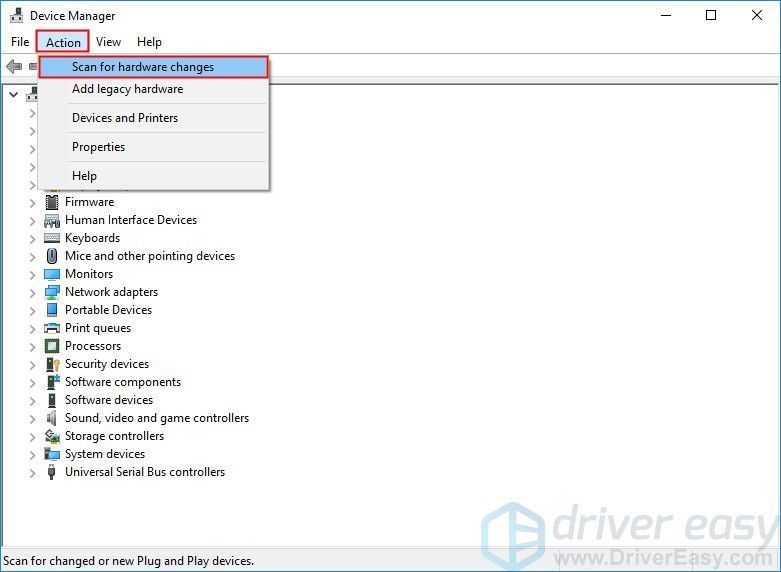Screen dimensions: 781x572
Task: Select the Keyboards label
Action: coord(93,238)
